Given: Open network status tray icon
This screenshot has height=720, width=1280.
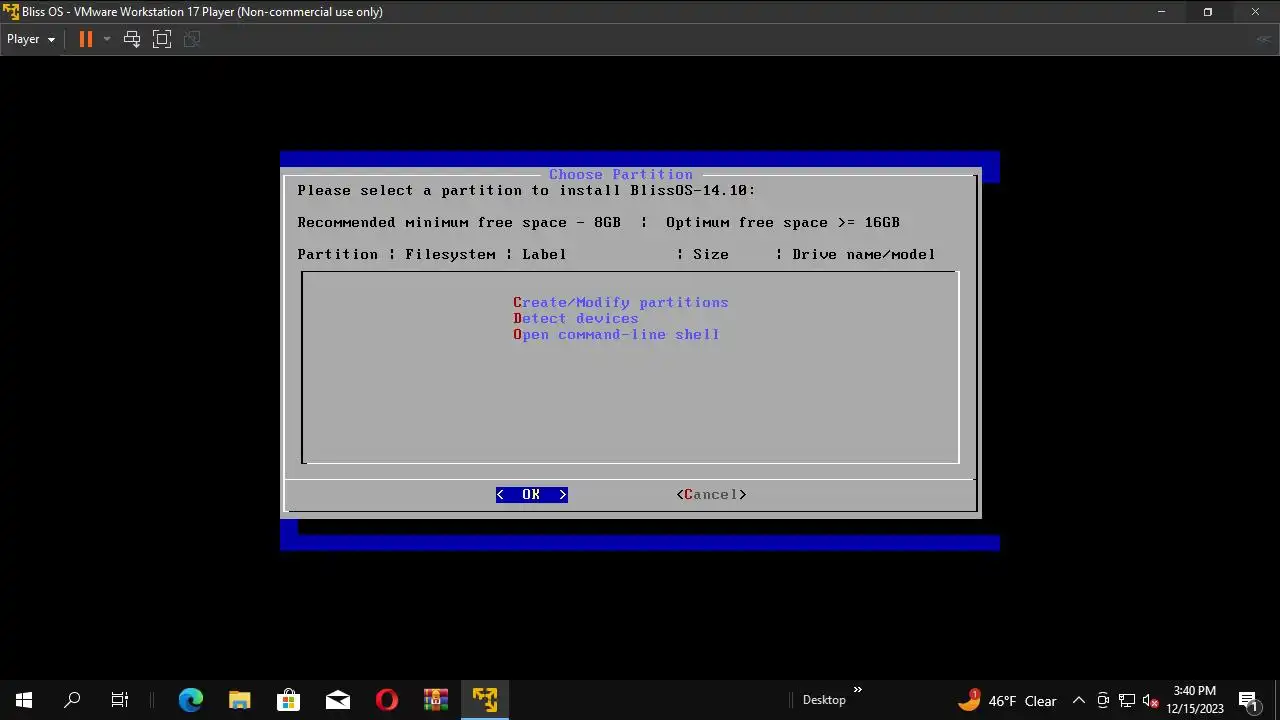Looking at the screenshot, I should coord(1127,700).
